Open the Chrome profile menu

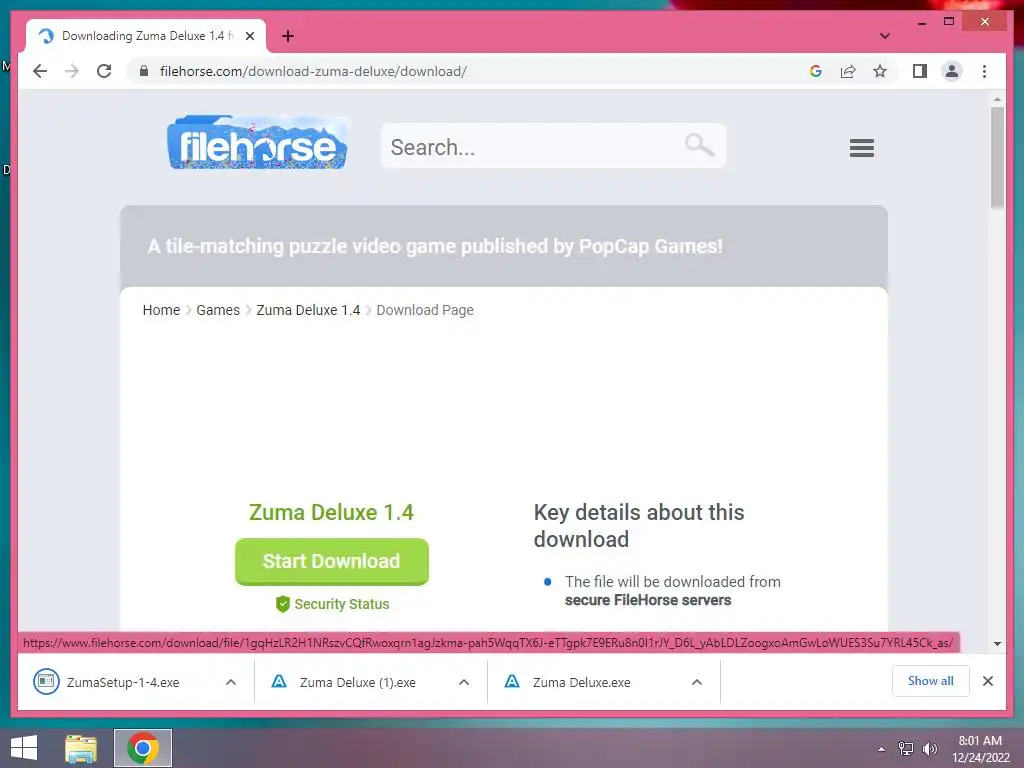(952, 71)
